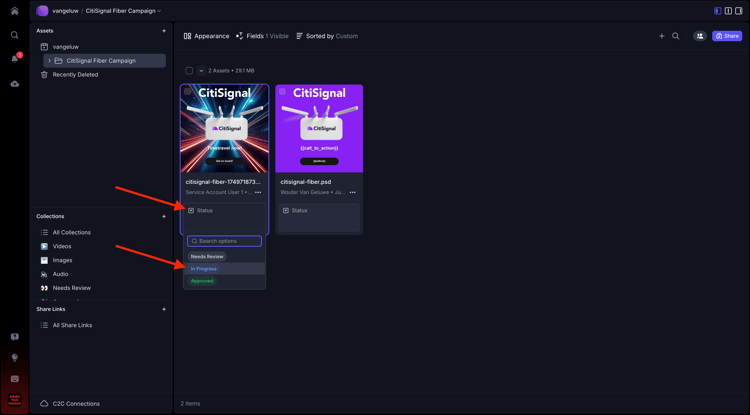
Task: Toggle the select-all assets checkbox
Action: [x=189, y=71]
